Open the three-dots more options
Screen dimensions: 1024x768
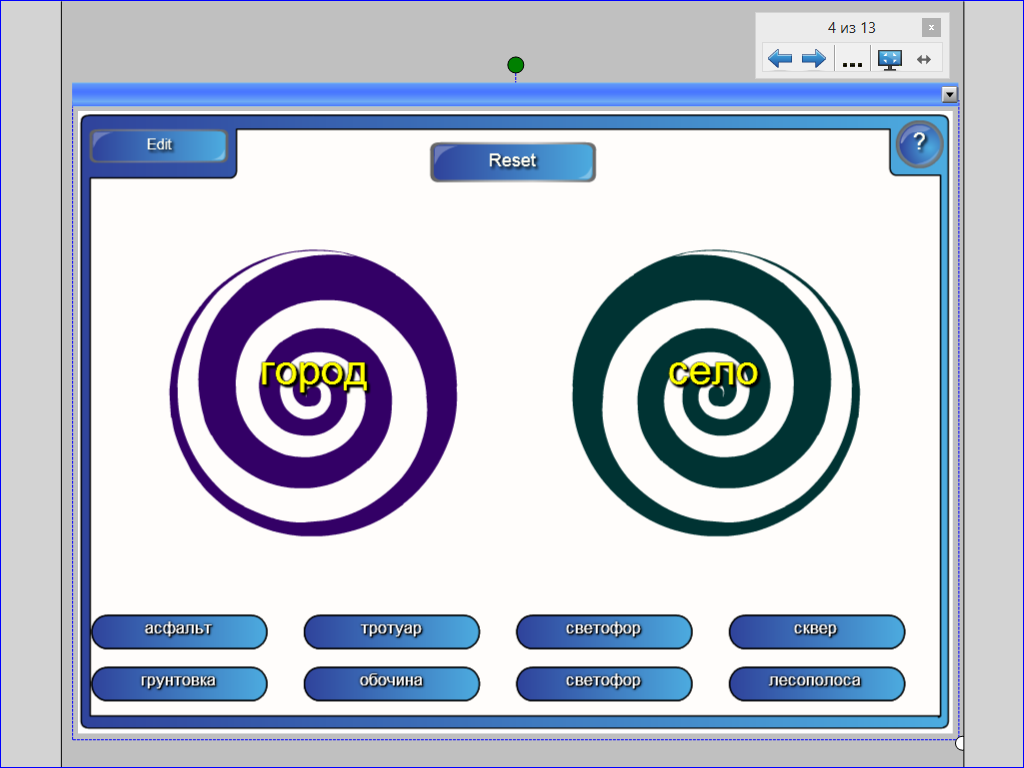click(x=852, y=60)
